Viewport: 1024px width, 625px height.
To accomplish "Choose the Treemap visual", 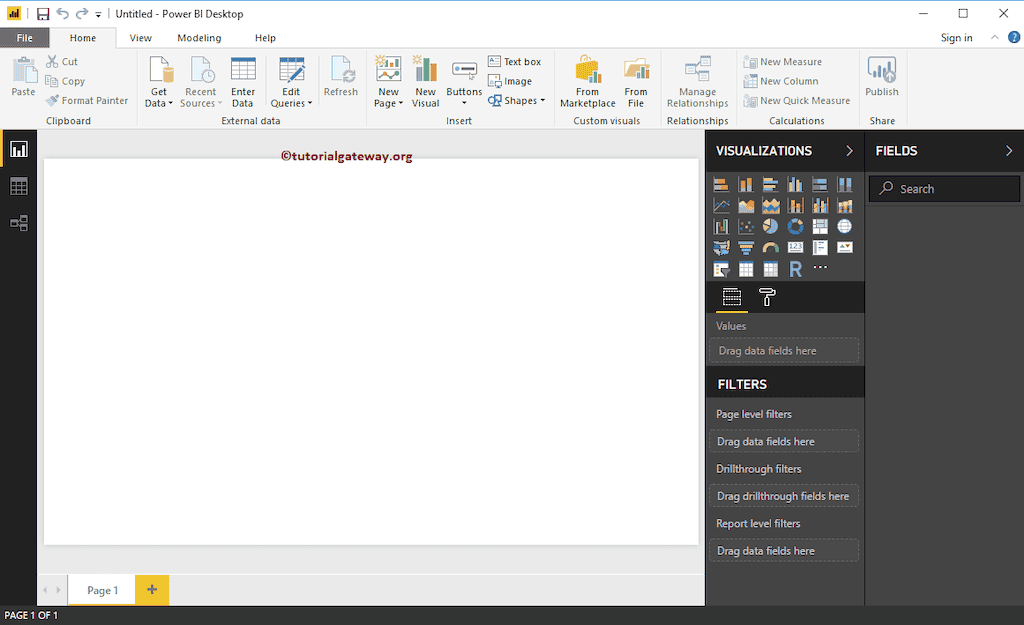I will pyautogui.click(x=820, y=226).
